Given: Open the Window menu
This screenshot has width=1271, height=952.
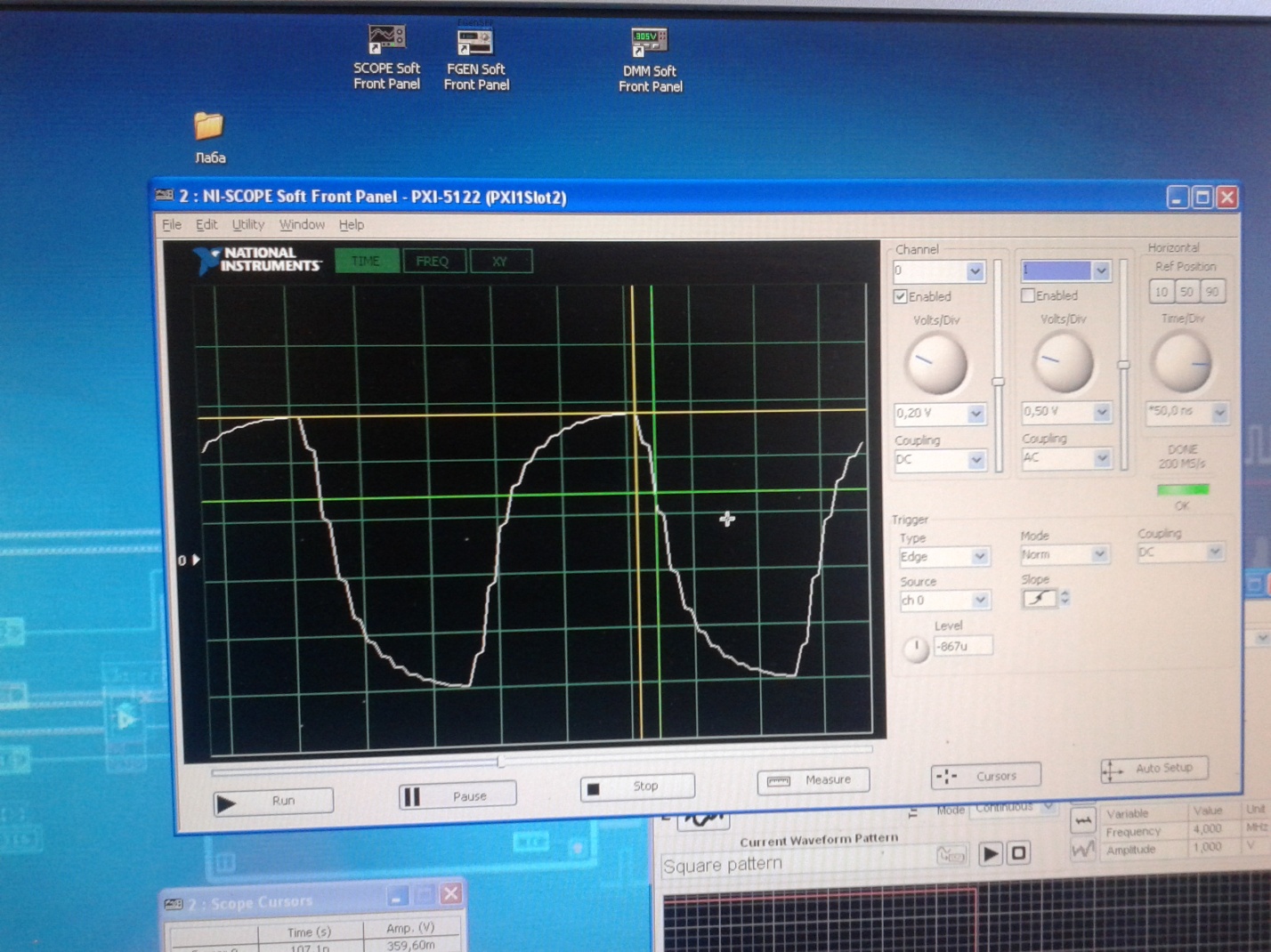Looking at the screenshot, I should pos(302,225).
